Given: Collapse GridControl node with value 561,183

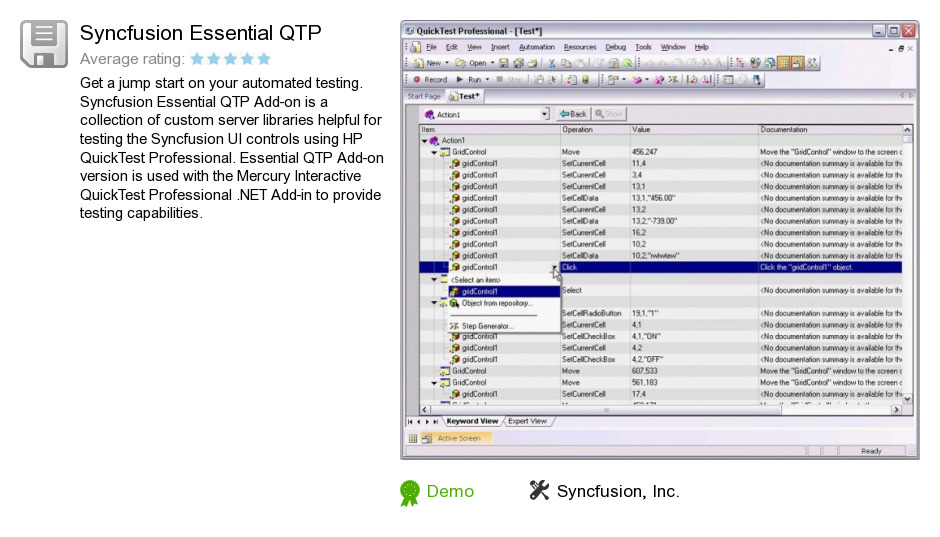Looking at the screenshot, I should coord(434,383).
